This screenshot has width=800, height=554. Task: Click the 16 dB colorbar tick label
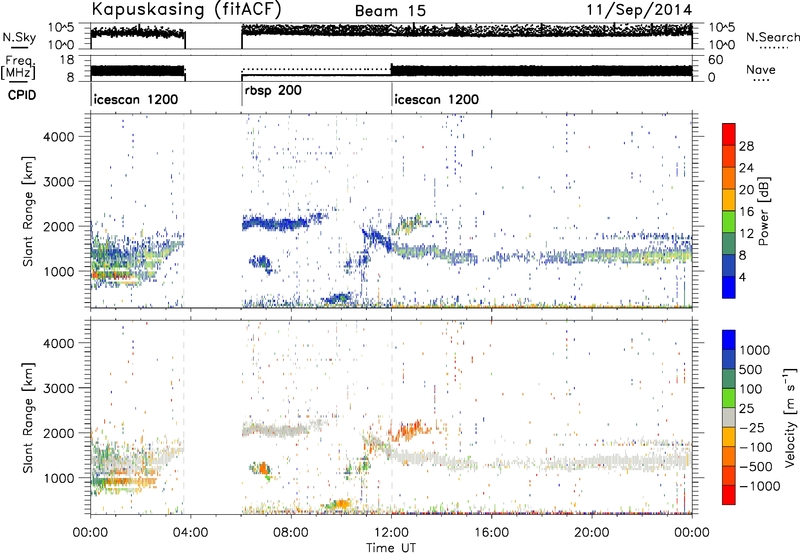point(746,212)
